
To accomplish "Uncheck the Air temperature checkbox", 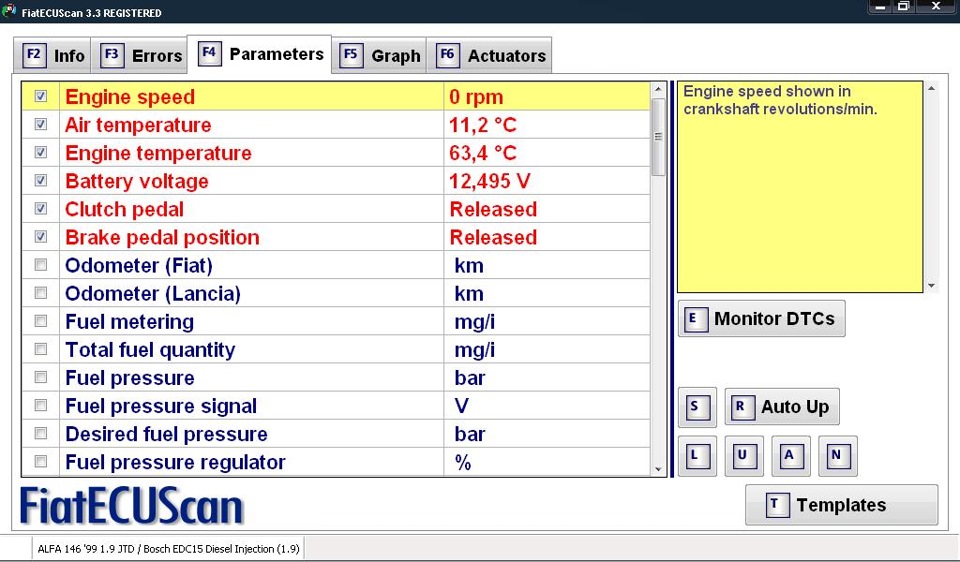I will pyautogui.click(x=40, y=124).
